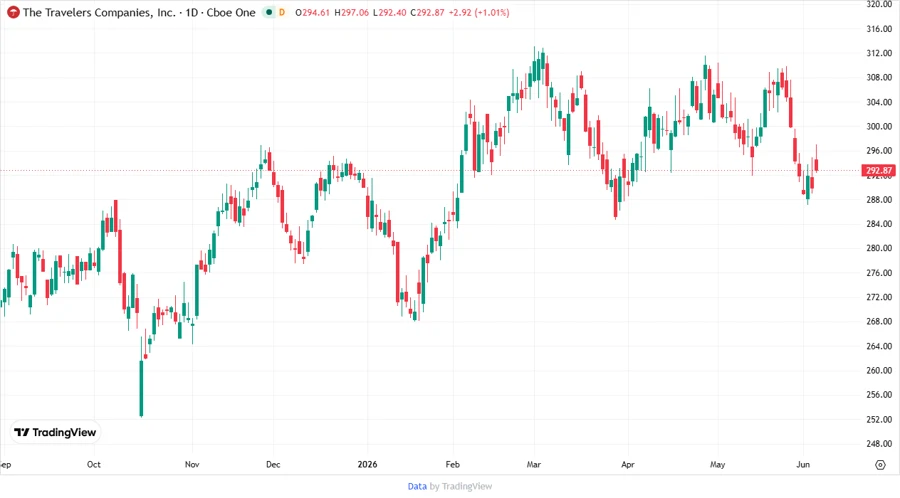Click the 280.00 price axis label

(x=879, y=248)
